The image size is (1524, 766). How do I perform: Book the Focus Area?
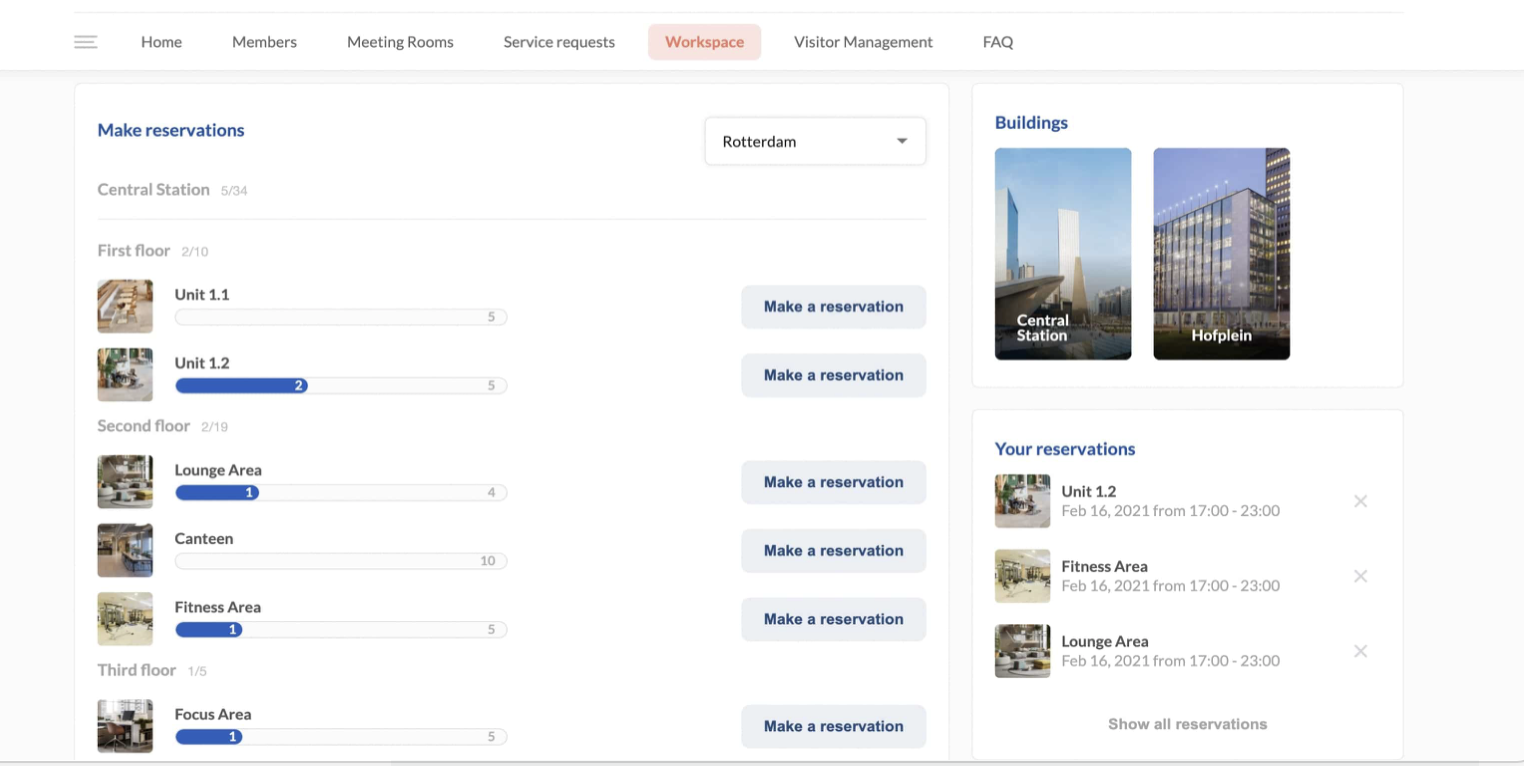(833, 726)
